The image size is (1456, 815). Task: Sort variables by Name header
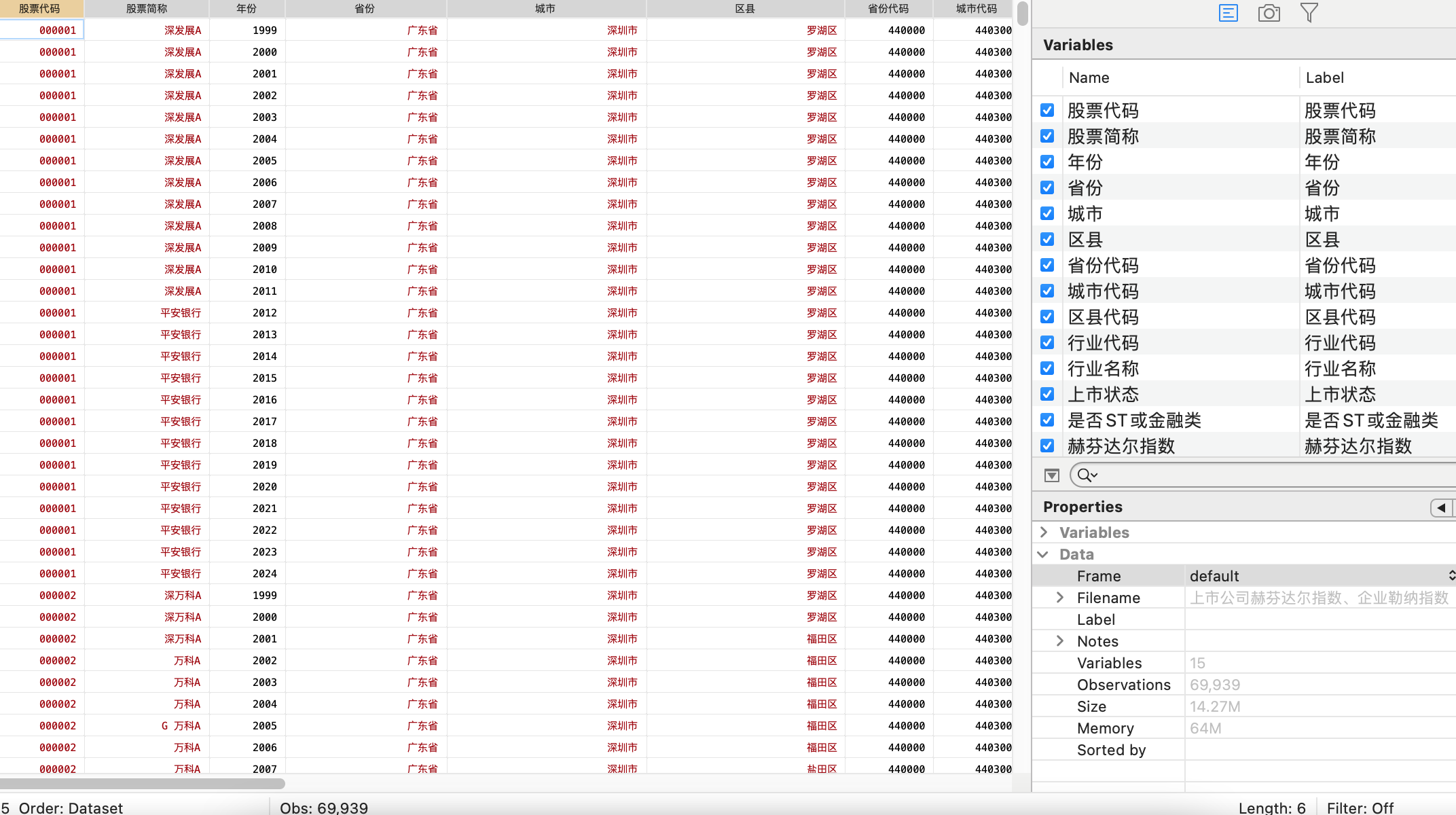pyautogui.click(x=1089, y=77)
